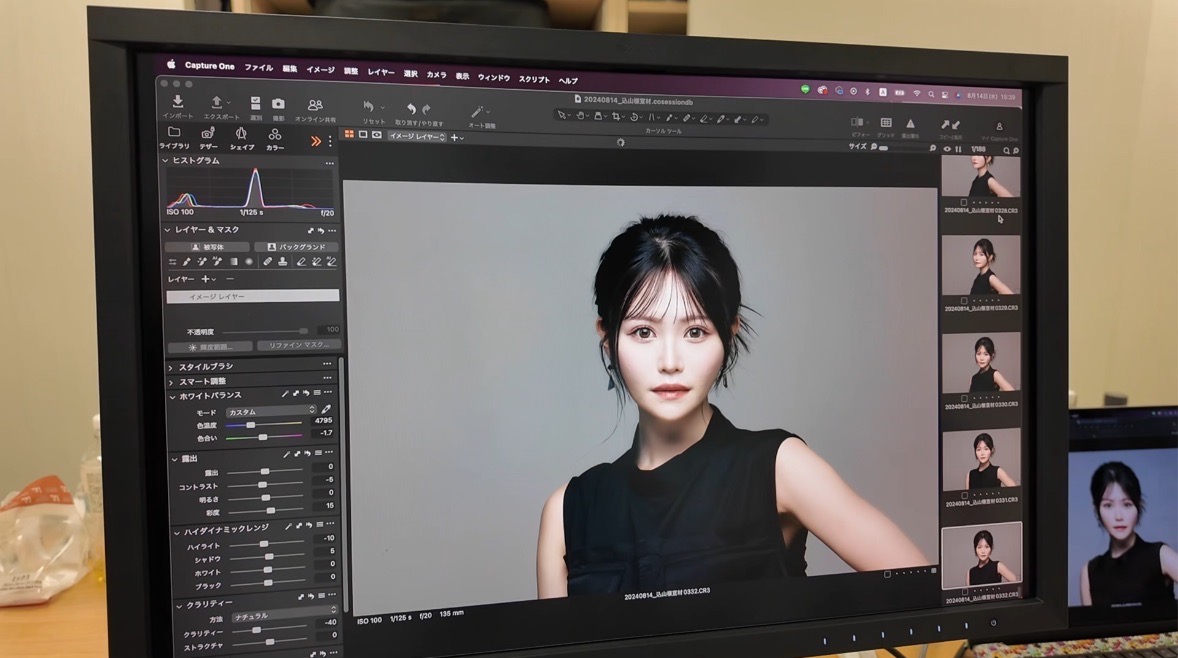The image size is (1178, 658).
Task: Open the Layer (レイヤー) menu
Action: [x=380, y=73]
